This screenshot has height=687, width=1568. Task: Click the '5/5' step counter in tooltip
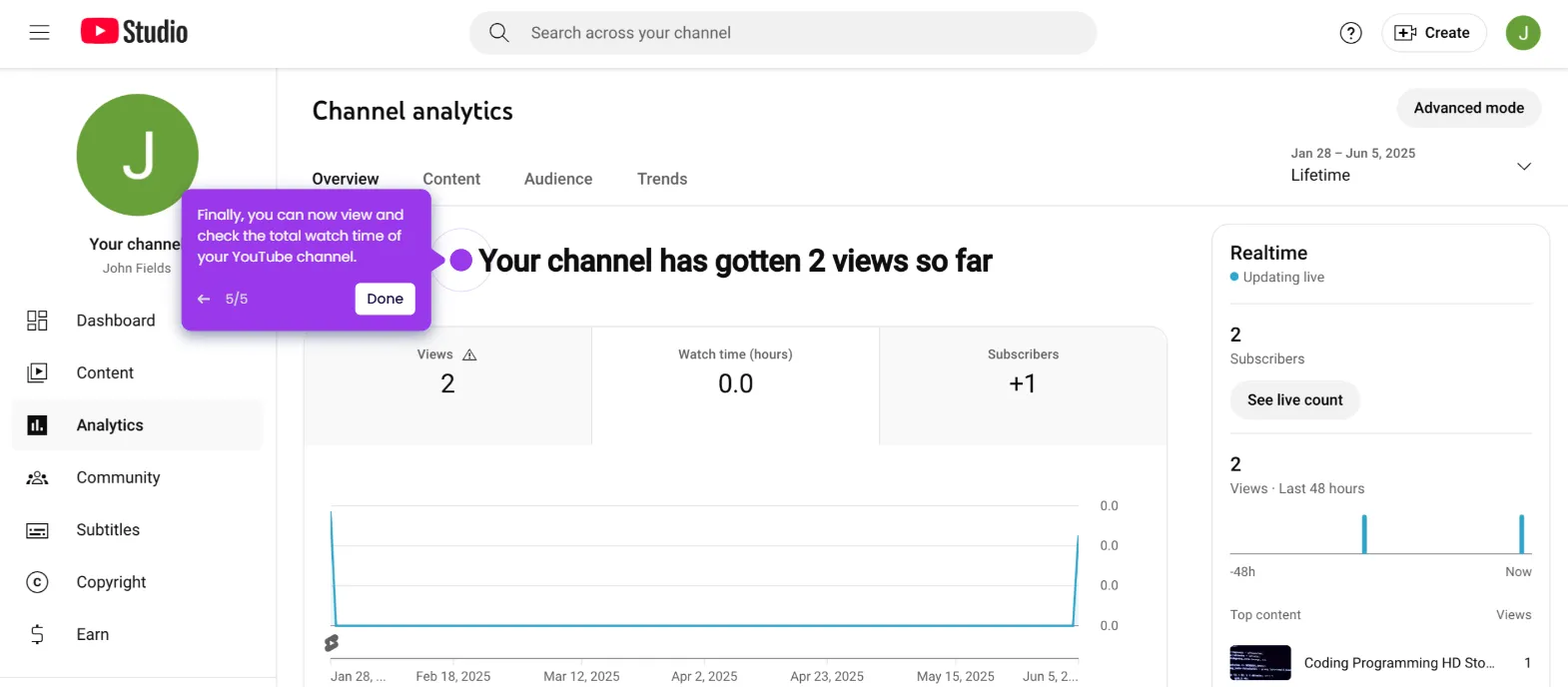click(x=237, y=299)
